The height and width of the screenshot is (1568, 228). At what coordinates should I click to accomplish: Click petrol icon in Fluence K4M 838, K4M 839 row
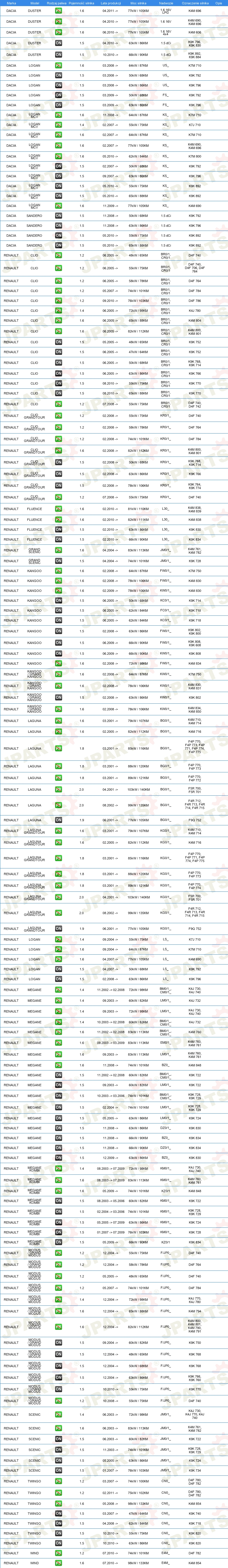pyautogui.click(x=59, y=509)
